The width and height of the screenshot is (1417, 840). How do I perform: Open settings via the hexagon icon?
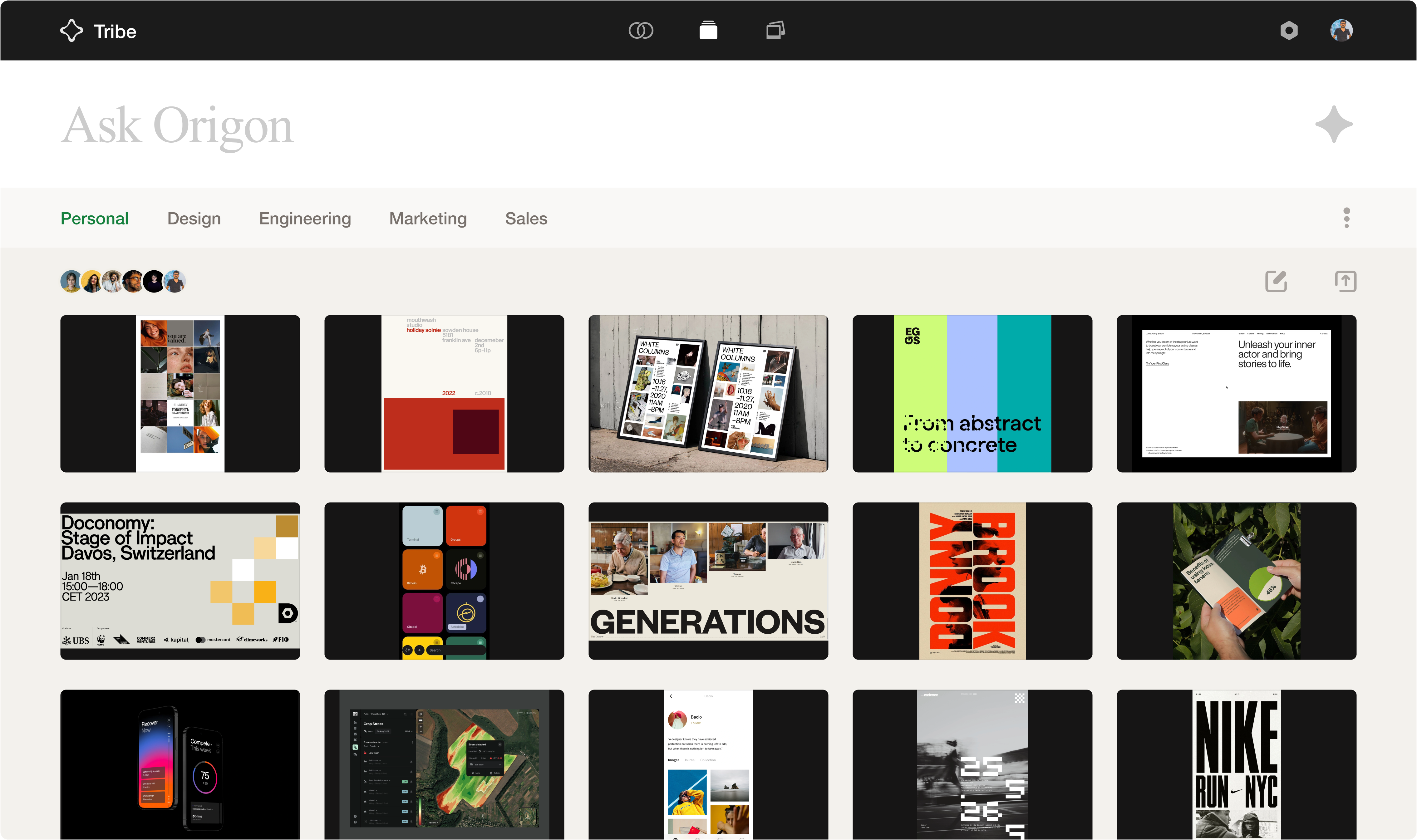(1290, 30)
